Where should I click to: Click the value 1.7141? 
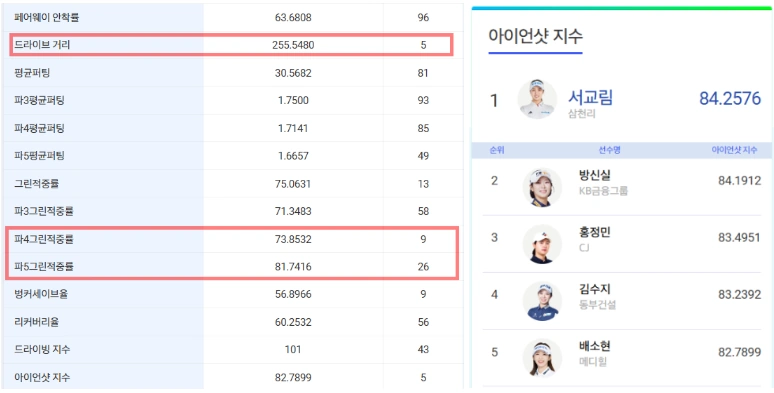pyautogui.click(x=293, y=128)
